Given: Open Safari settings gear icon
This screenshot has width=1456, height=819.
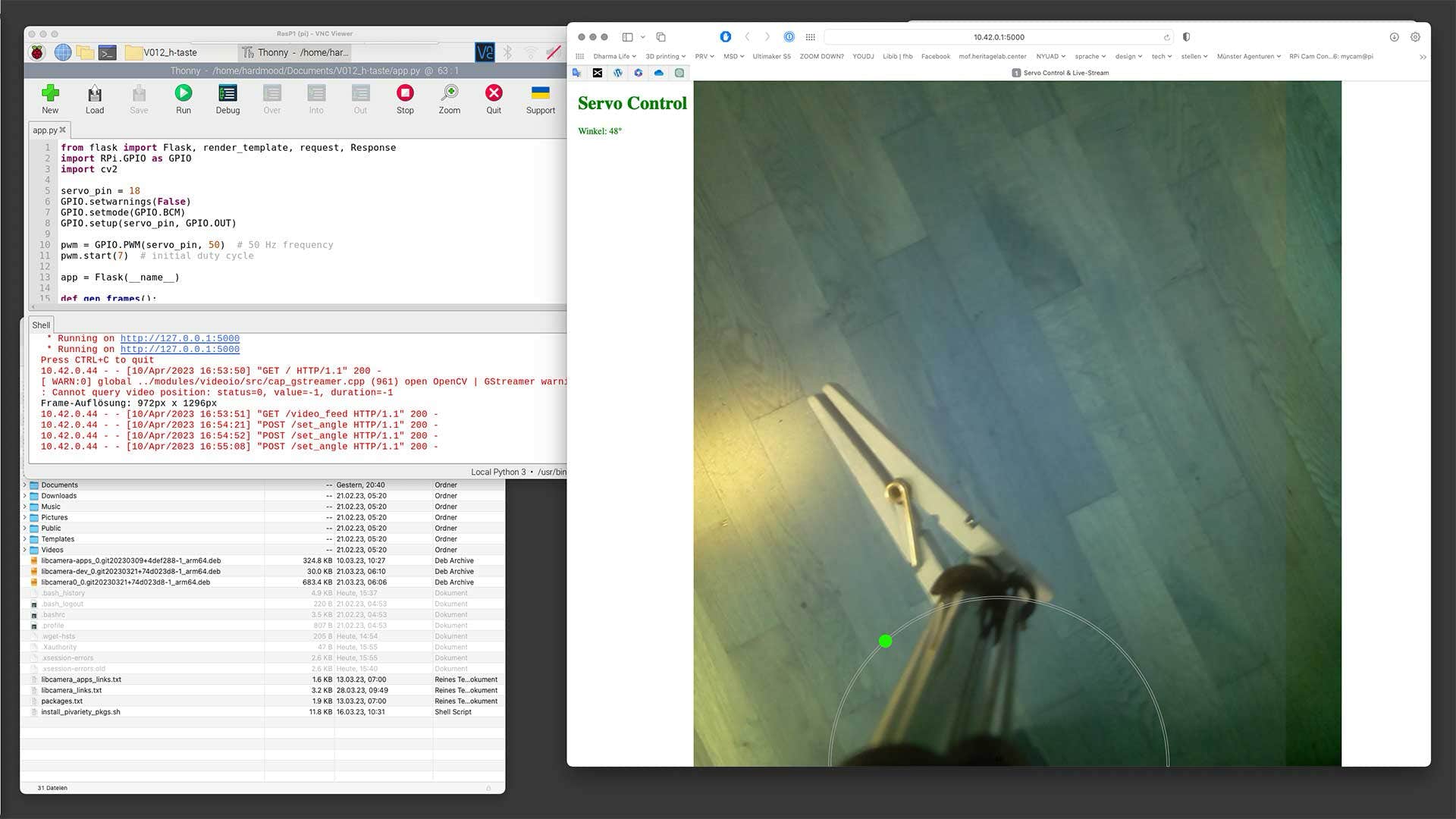Looking at the screenshot, I should click(x=1415, y=36).
